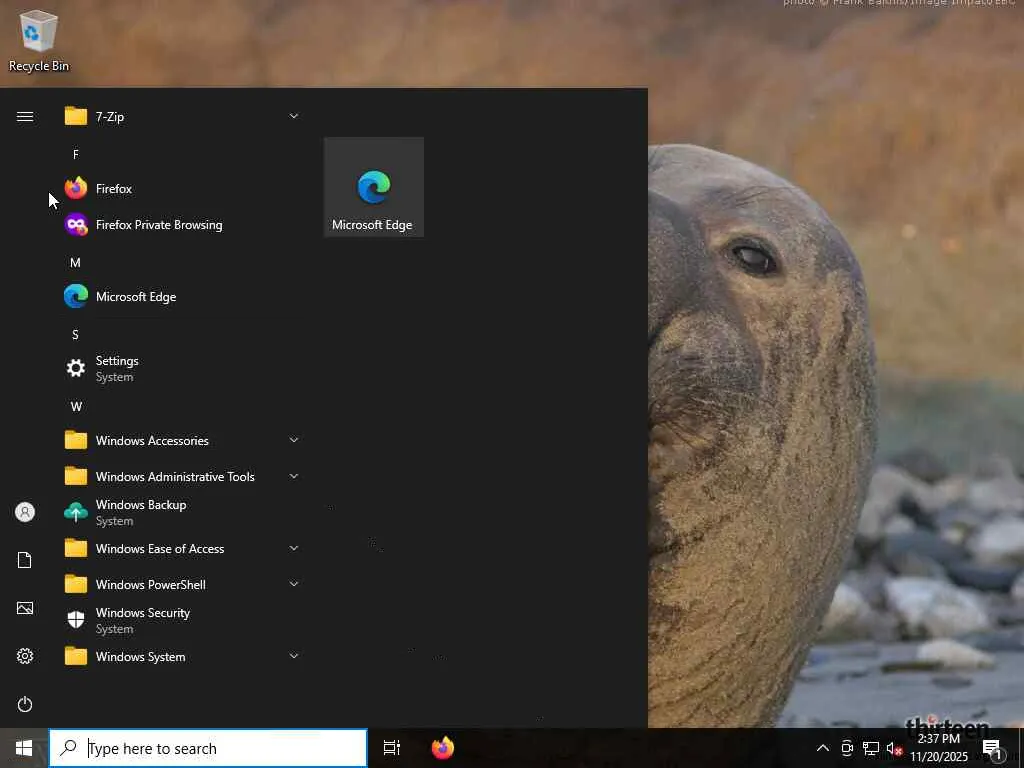Expand the Windows PowerShell chevron
Screen dimensions: 1024x768
(294, 584)
